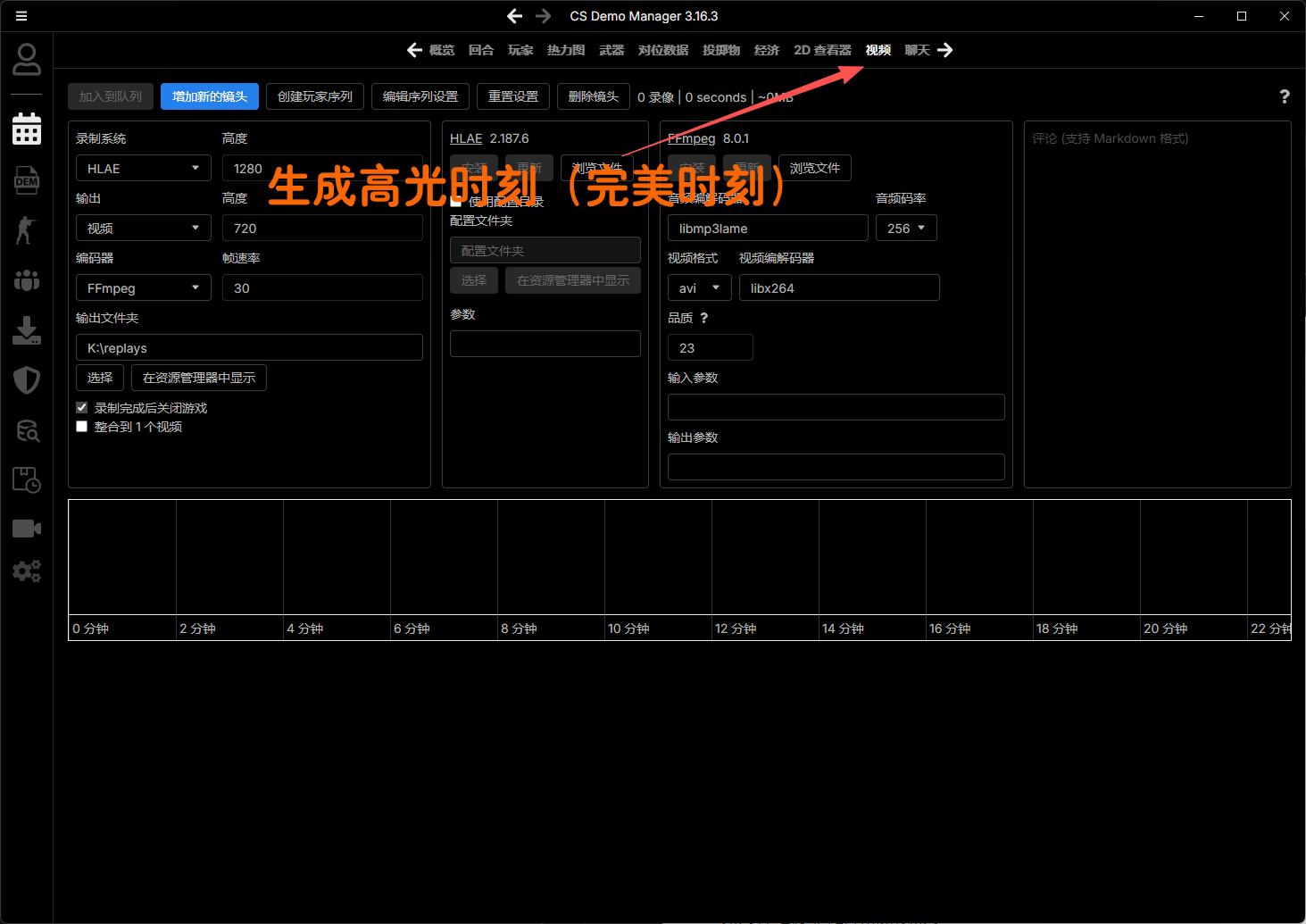Open the 编码器 FFmpeg dropdown
1306x924 pixels.
[x=143, y=288]
